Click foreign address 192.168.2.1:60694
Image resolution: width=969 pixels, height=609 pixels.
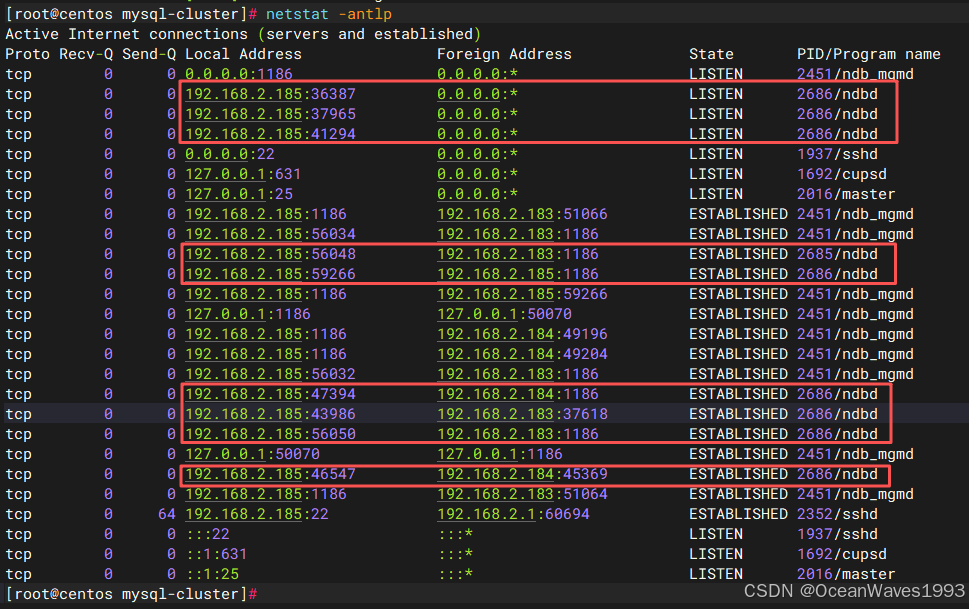(513, 514)
